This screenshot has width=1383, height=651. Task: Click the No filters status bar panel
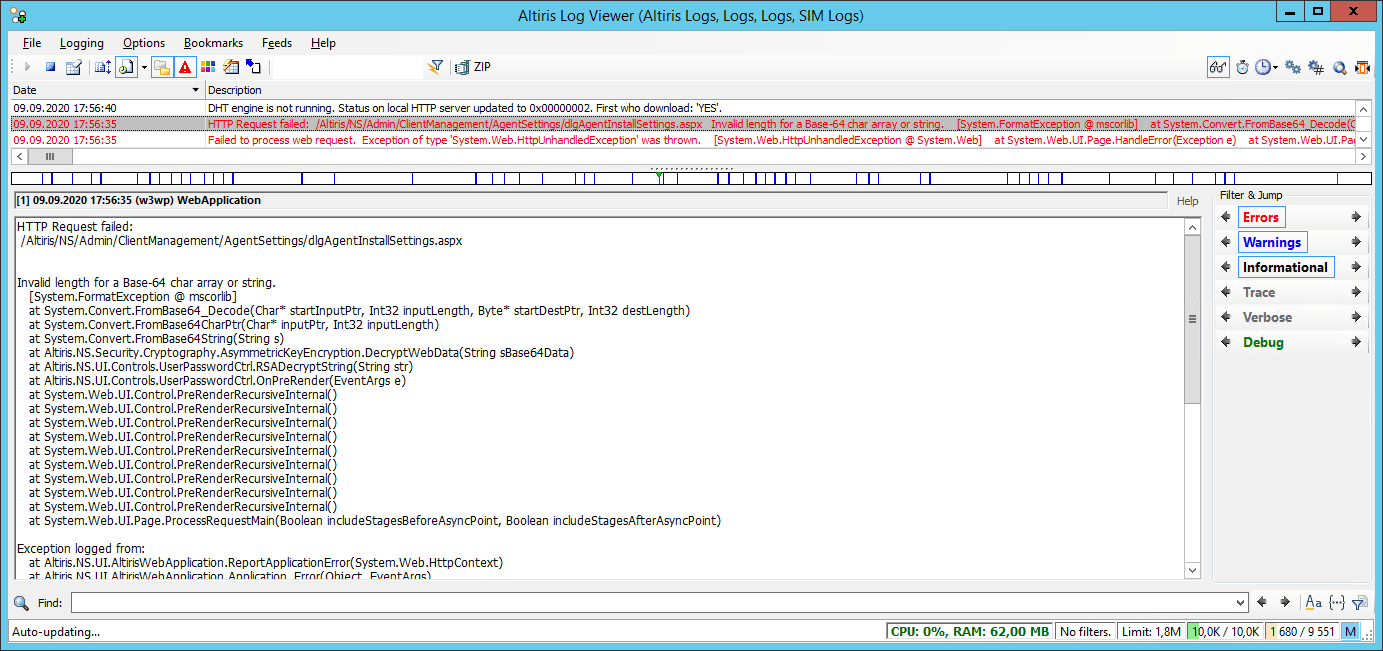pyautogui.click(x=1084, y=632)
